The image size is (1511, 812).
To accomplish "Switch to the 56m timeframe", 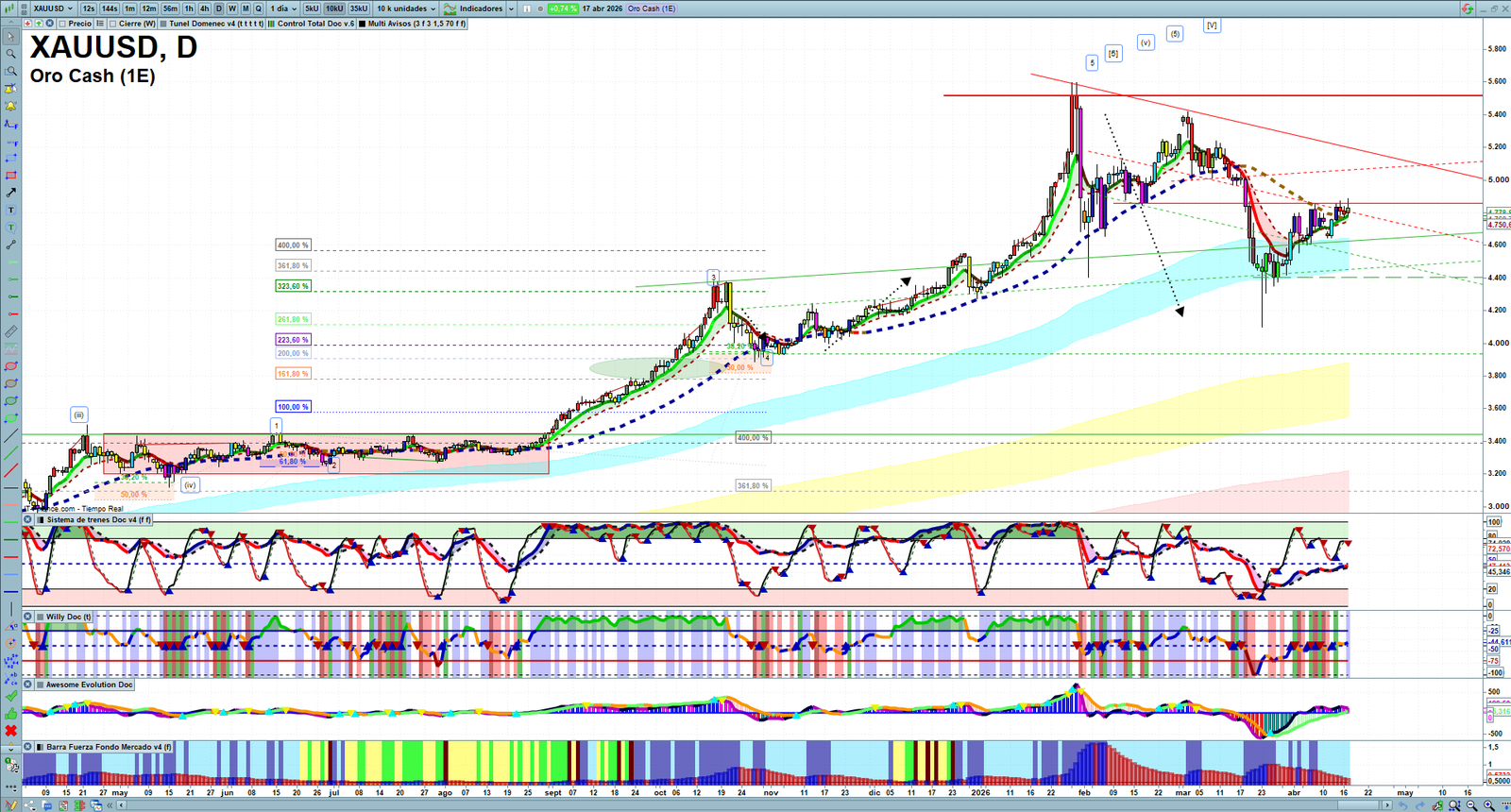I will coord(170,8).
